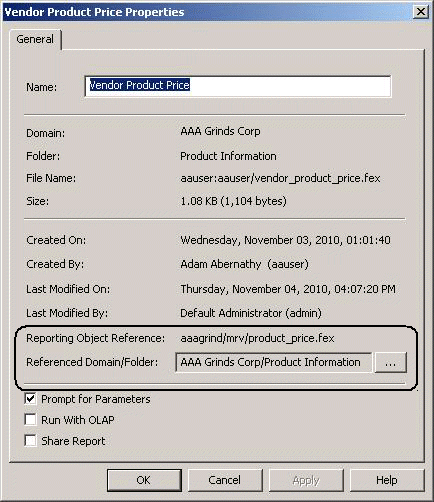
Task: Click the Run With OLAP label
Action: (x=78, y=420)
